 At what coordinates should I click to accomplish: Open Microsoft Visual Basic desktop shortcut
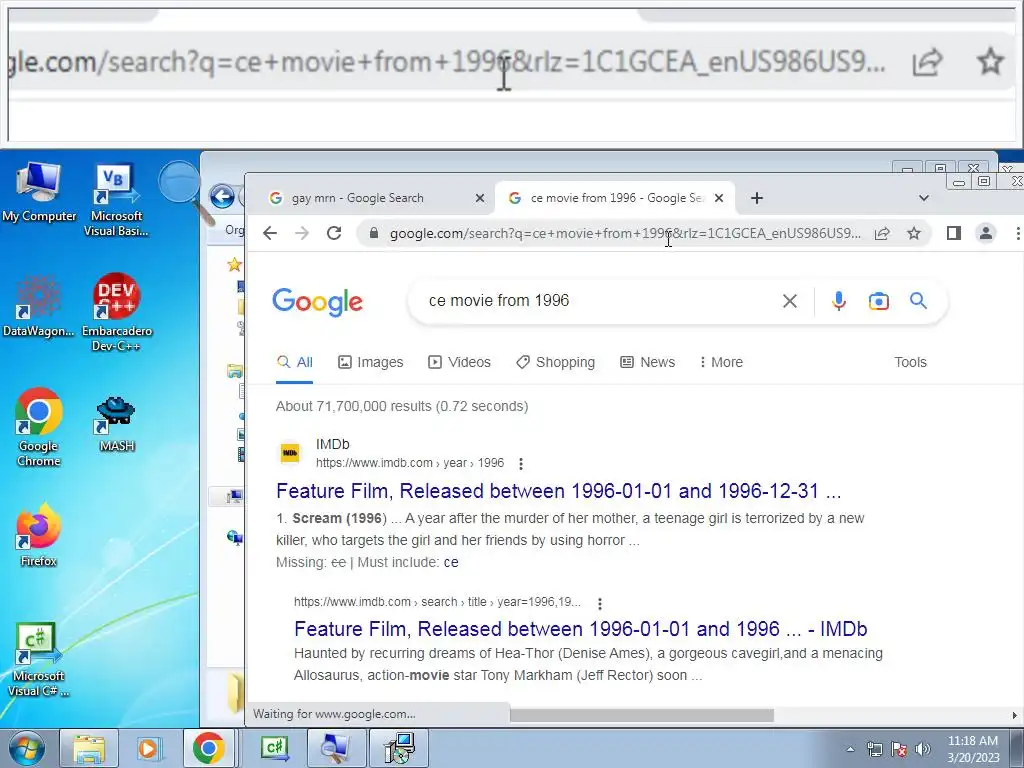coord(116,199)
